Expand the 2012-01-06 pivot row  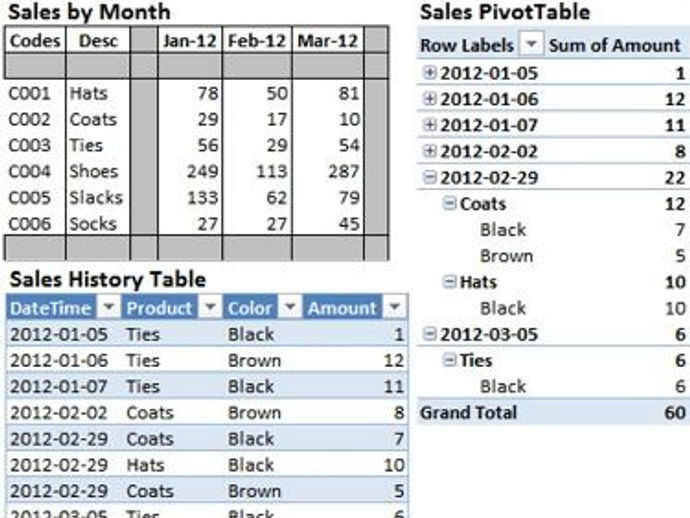pos(429,99)
